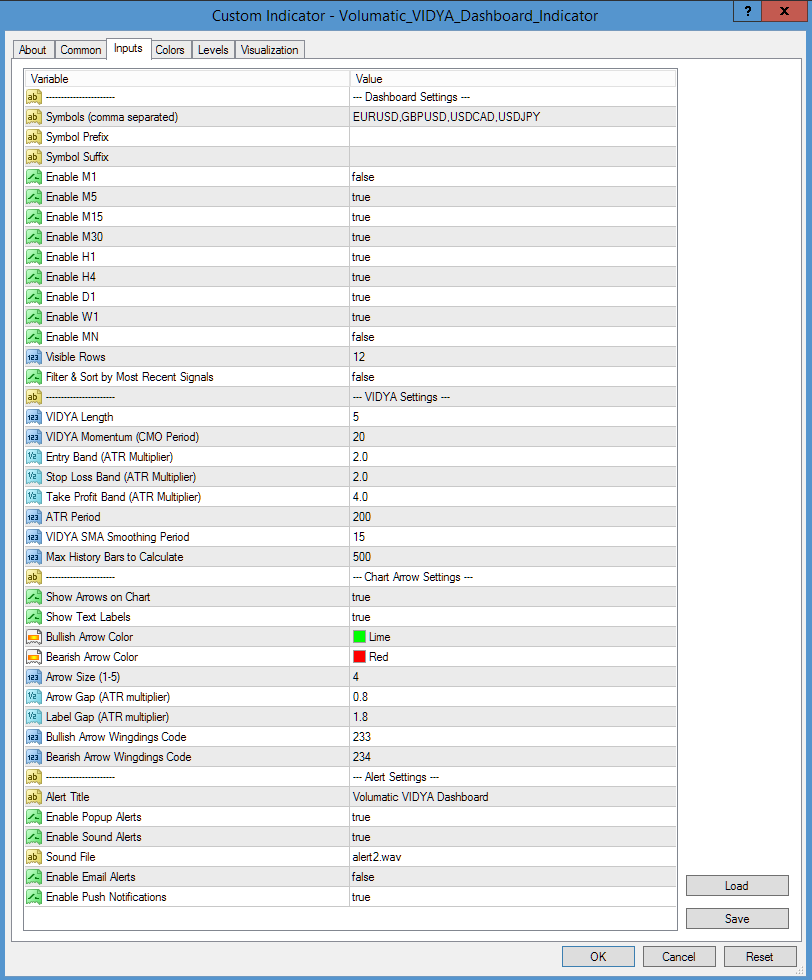Click the --- VIDYA Settings --- value cell
This screenshot has width=812, height=980.
(x=513, y=397)
